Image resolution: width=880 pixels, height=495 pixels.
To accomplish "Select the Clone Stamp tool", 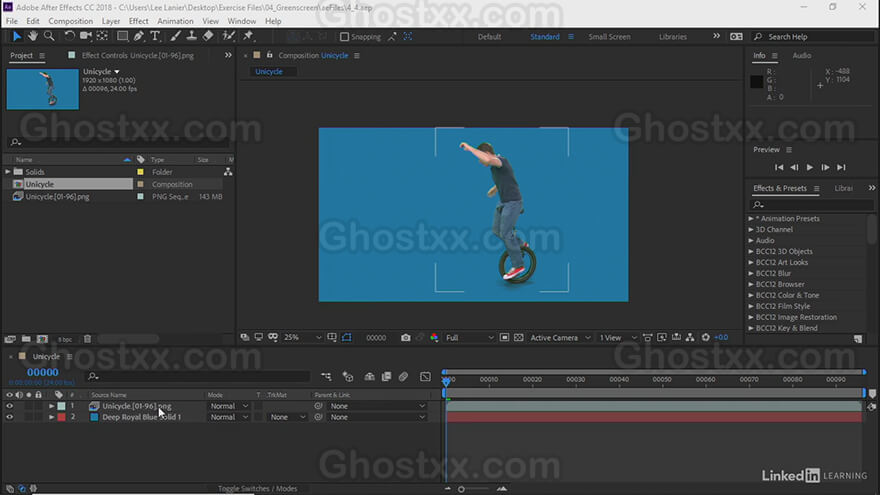I will (x=191, y=36).
